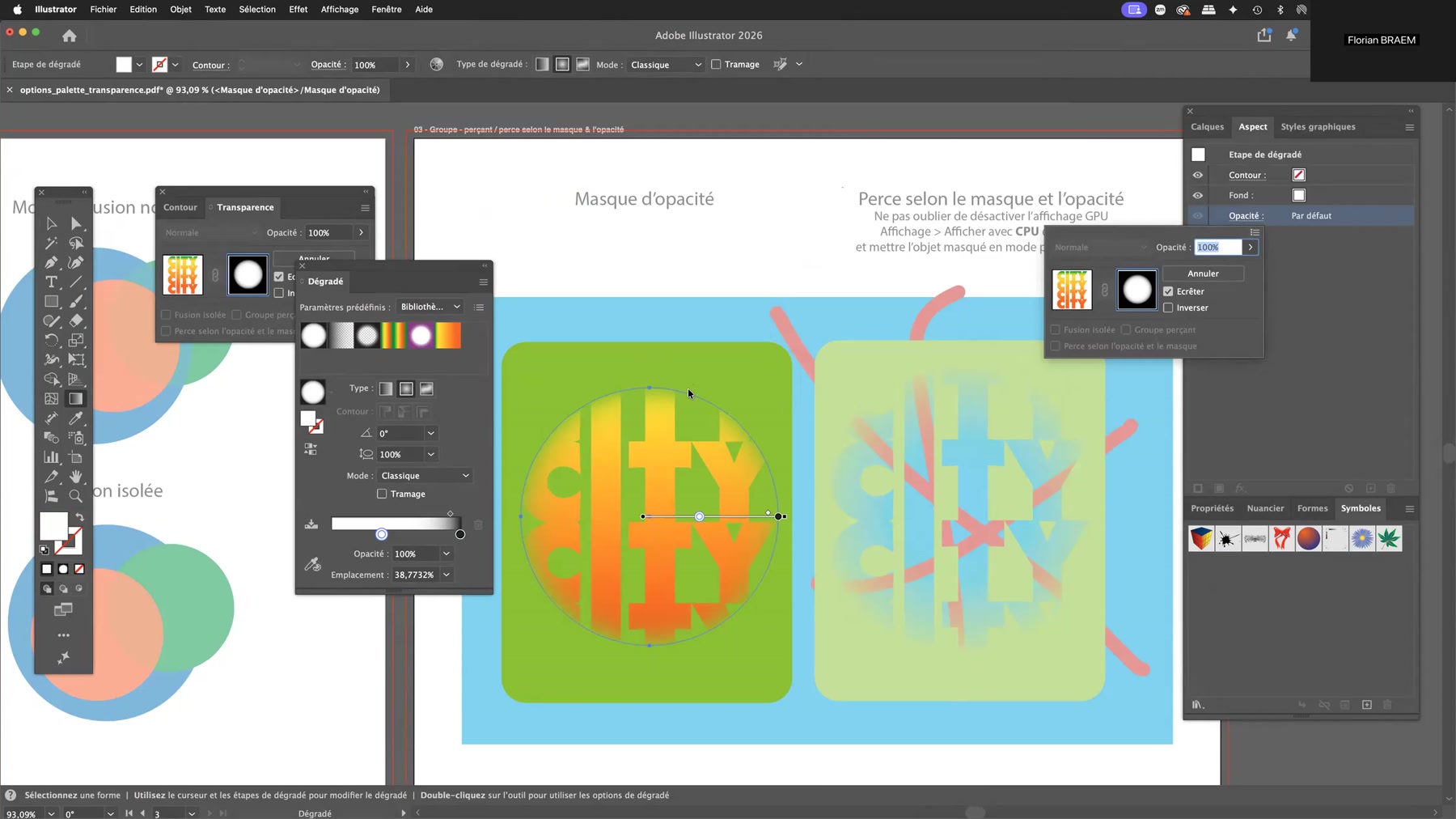Switch to Styles graphiques tab
The image size is (1456, 819).
click(x=1318, y=127)
